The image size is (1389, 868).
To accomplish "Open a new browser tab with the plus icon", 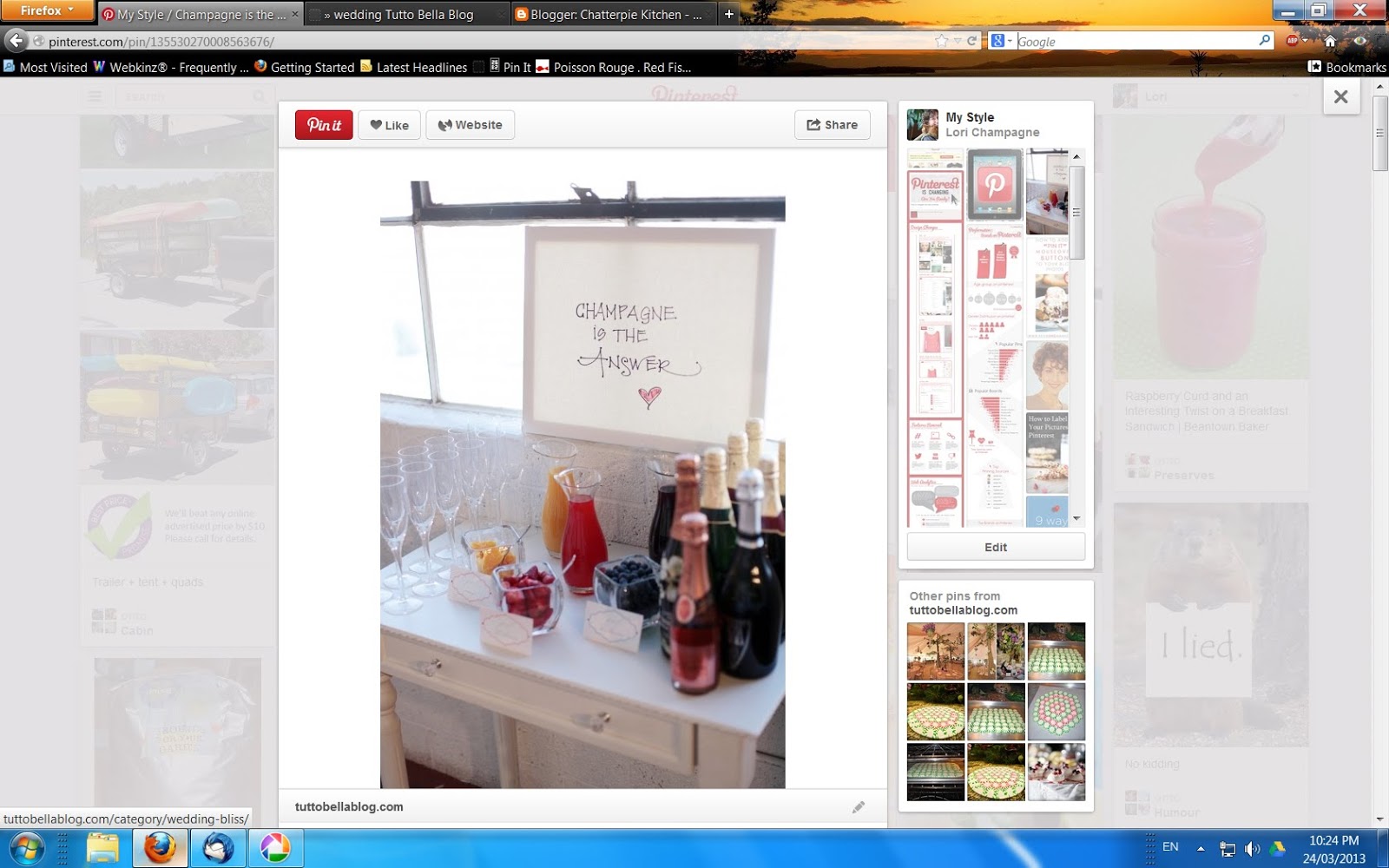I will (x=727, y=14).
